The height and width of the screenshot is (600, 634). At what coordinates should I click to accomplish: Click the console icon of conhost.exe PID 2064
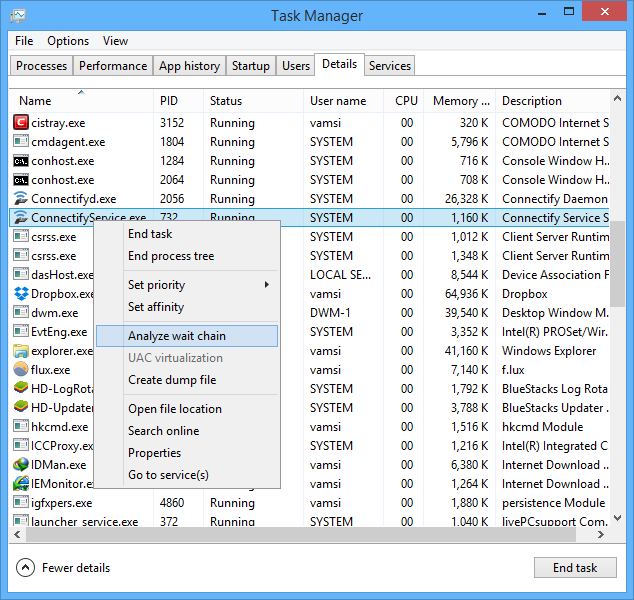click(21, 180)
